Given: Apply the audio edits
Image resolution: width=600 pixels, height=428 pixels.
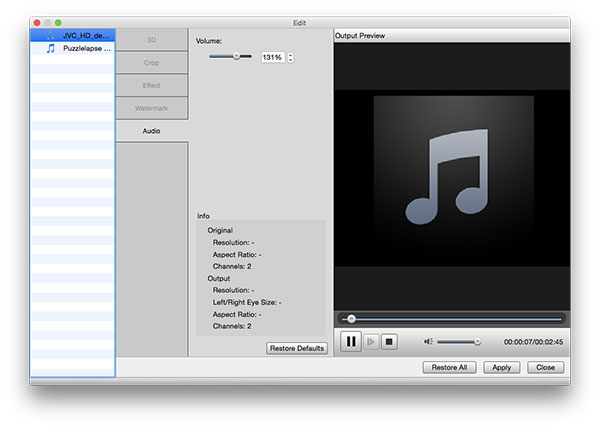Looking at the screenshot, I should [x=502, y=367].
